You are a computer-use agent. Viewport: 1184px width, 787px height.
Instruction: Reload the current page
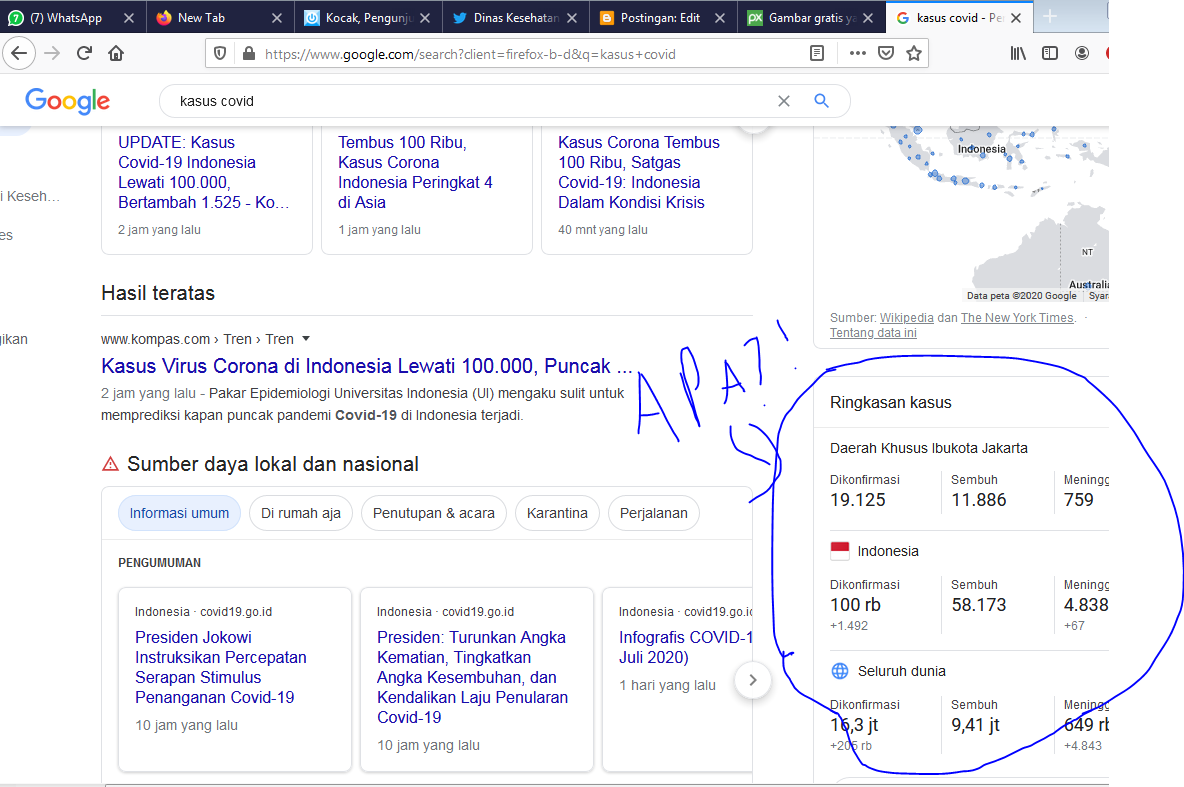85,53
